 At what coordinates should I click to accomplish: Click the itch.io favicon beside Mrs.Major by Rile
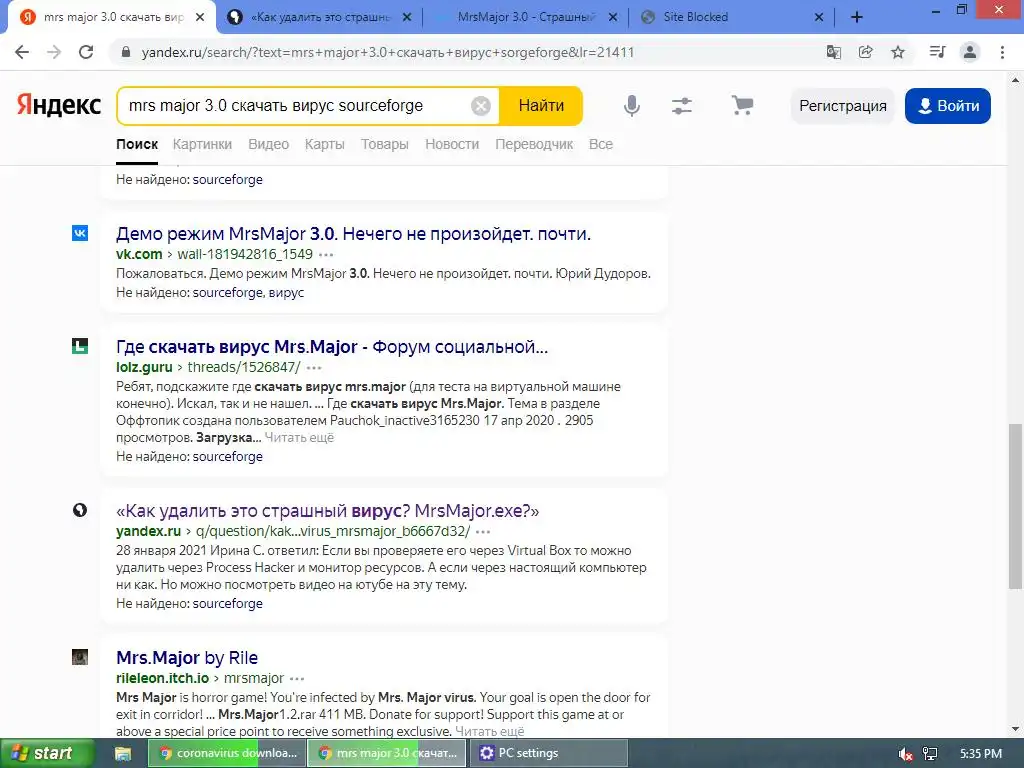pos(80,657)
